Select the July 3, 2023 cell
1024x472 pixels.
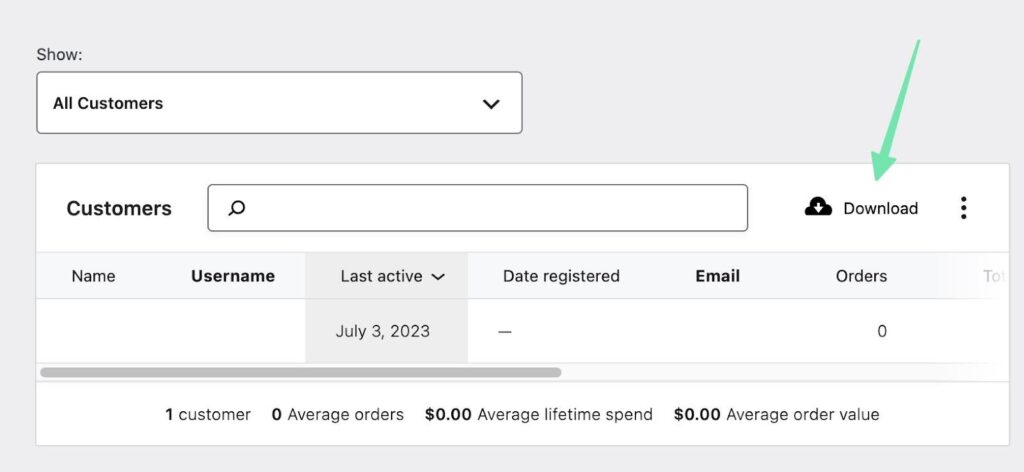click(x=383, y=331)
